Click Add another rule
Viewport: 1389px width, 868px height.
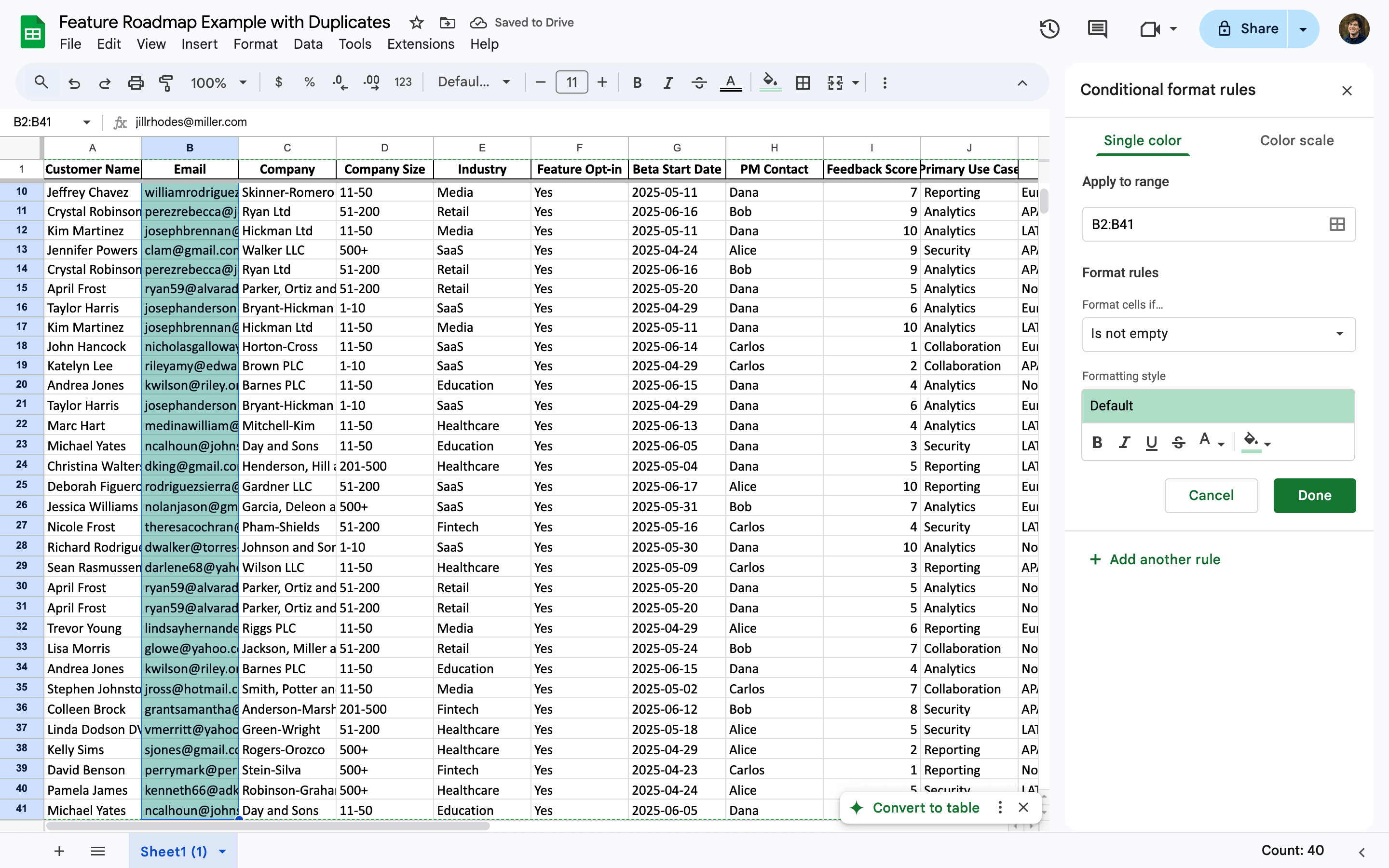1155,559
